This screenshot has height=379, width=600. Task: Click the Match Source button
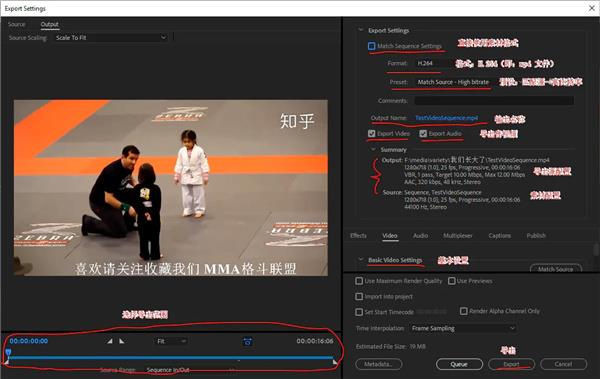(556, 268)
